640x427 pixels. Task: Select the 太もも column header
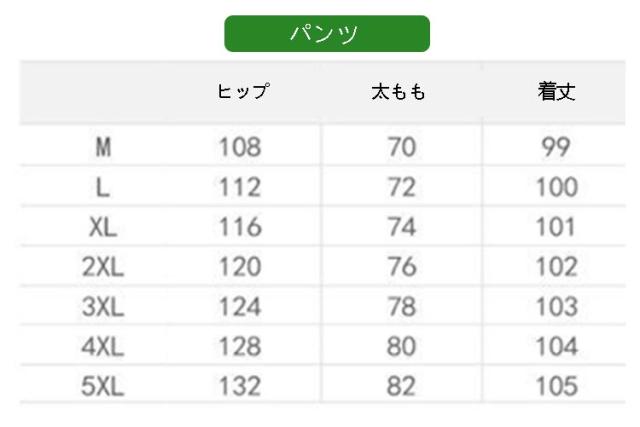[399, 92]
